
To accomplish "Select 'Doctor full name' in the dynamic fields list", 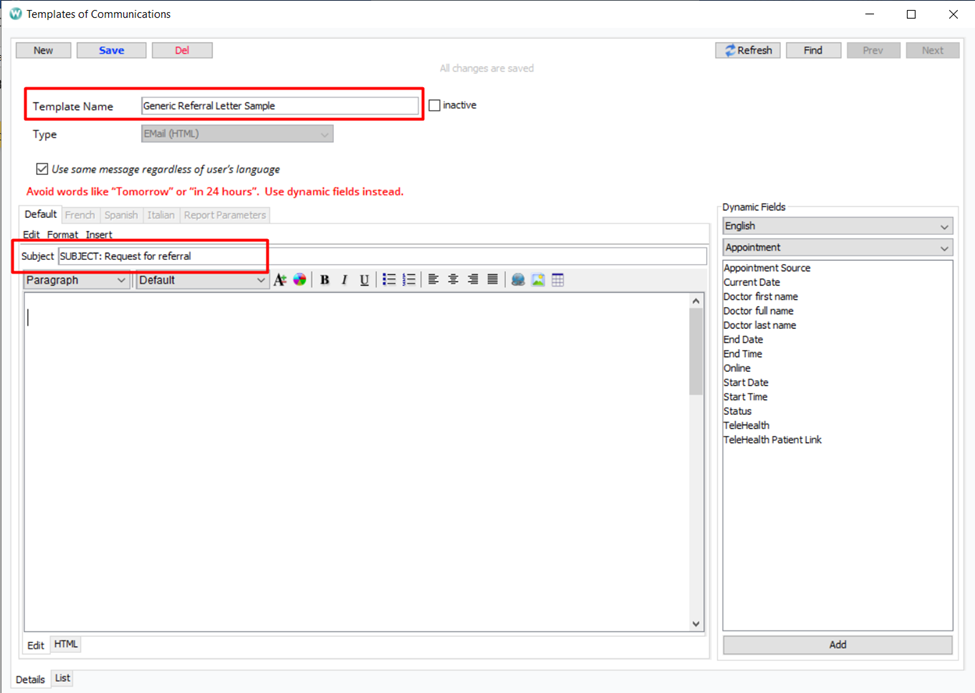I will (761, 311).
